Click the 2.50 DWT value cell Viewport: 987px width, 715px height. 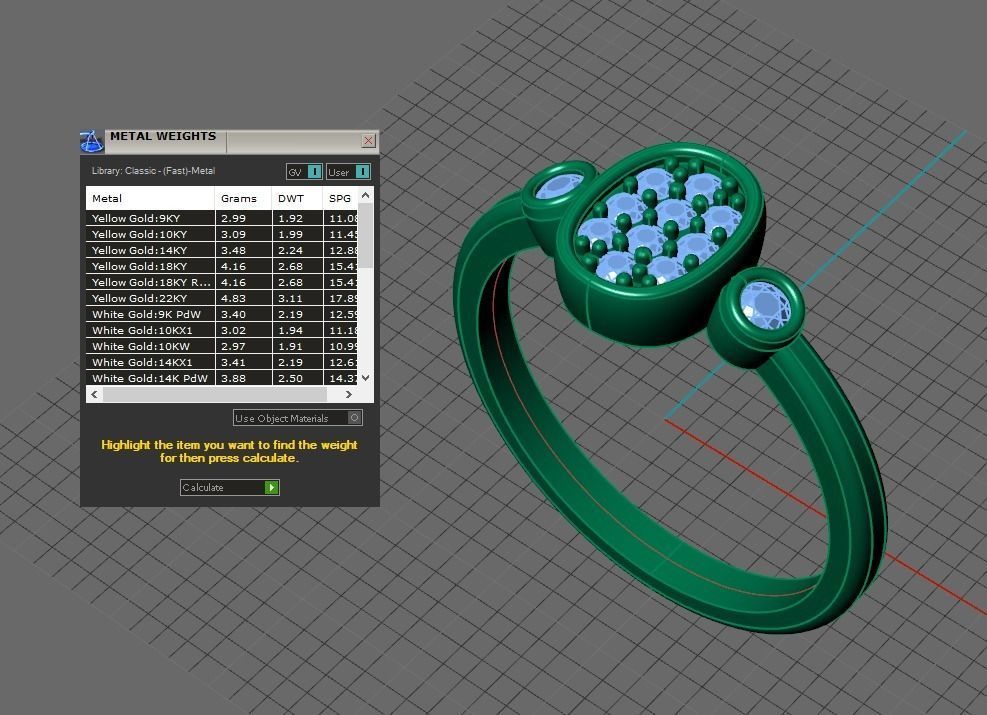298,378
